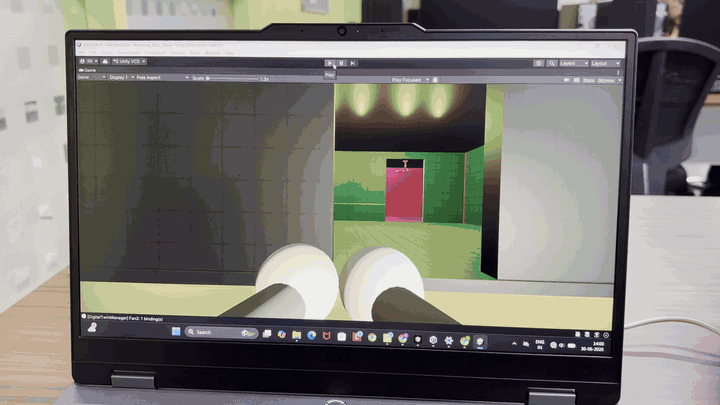
Task: Adjust the Scale slider
Action: click(232, 79)
